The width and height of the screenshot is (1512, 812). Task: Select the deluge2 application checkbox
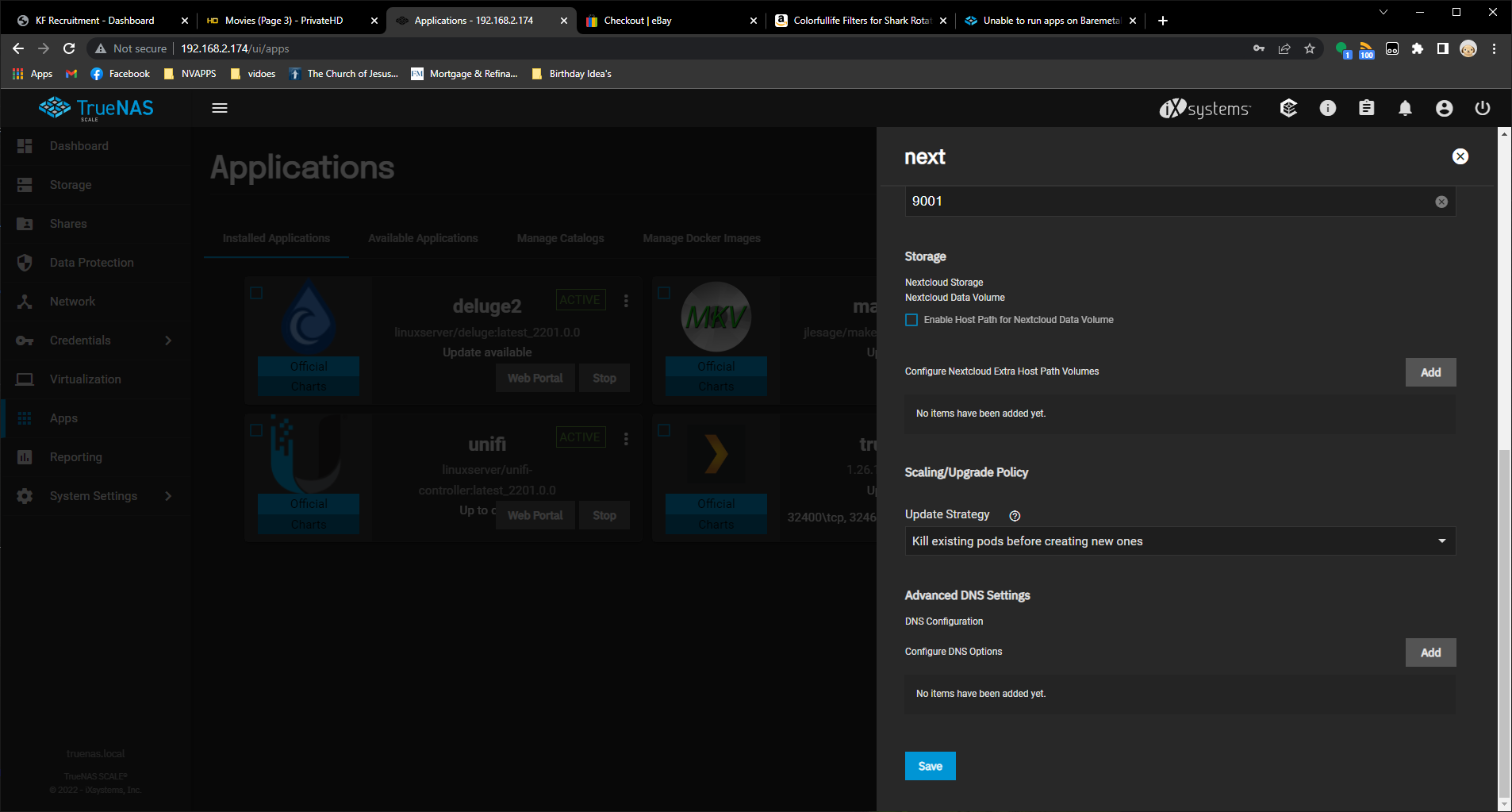(256, 293)
